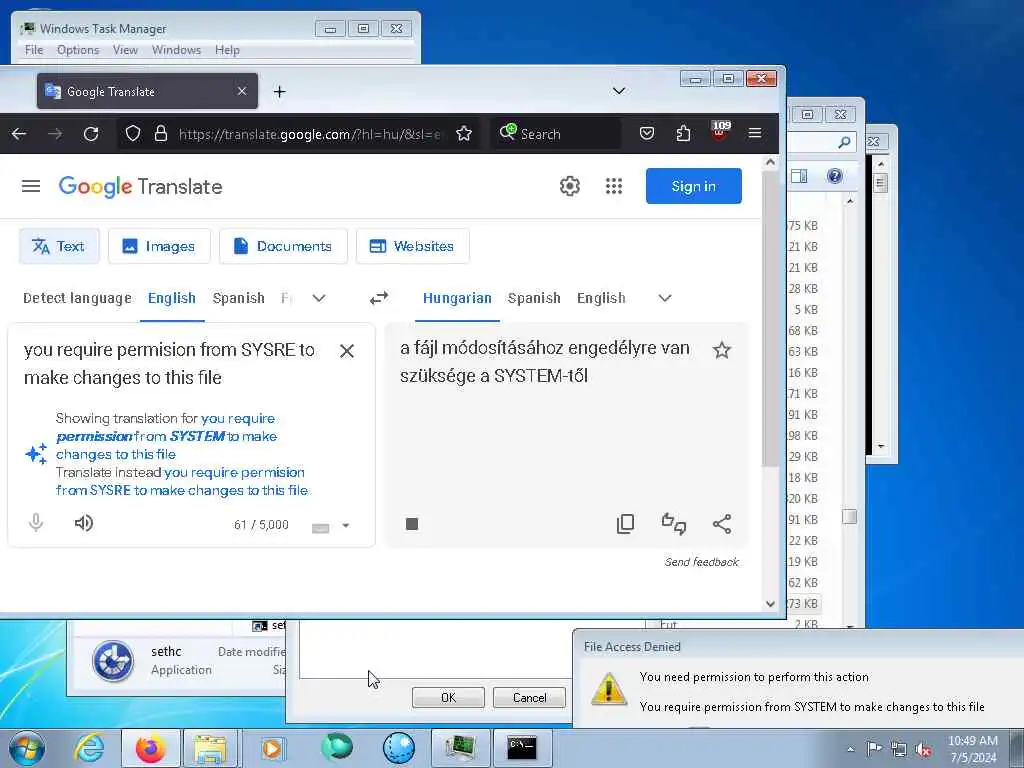Bookmark this page with the star
The width and height of the screenshot is (1024, 768).
pos(464,134)
